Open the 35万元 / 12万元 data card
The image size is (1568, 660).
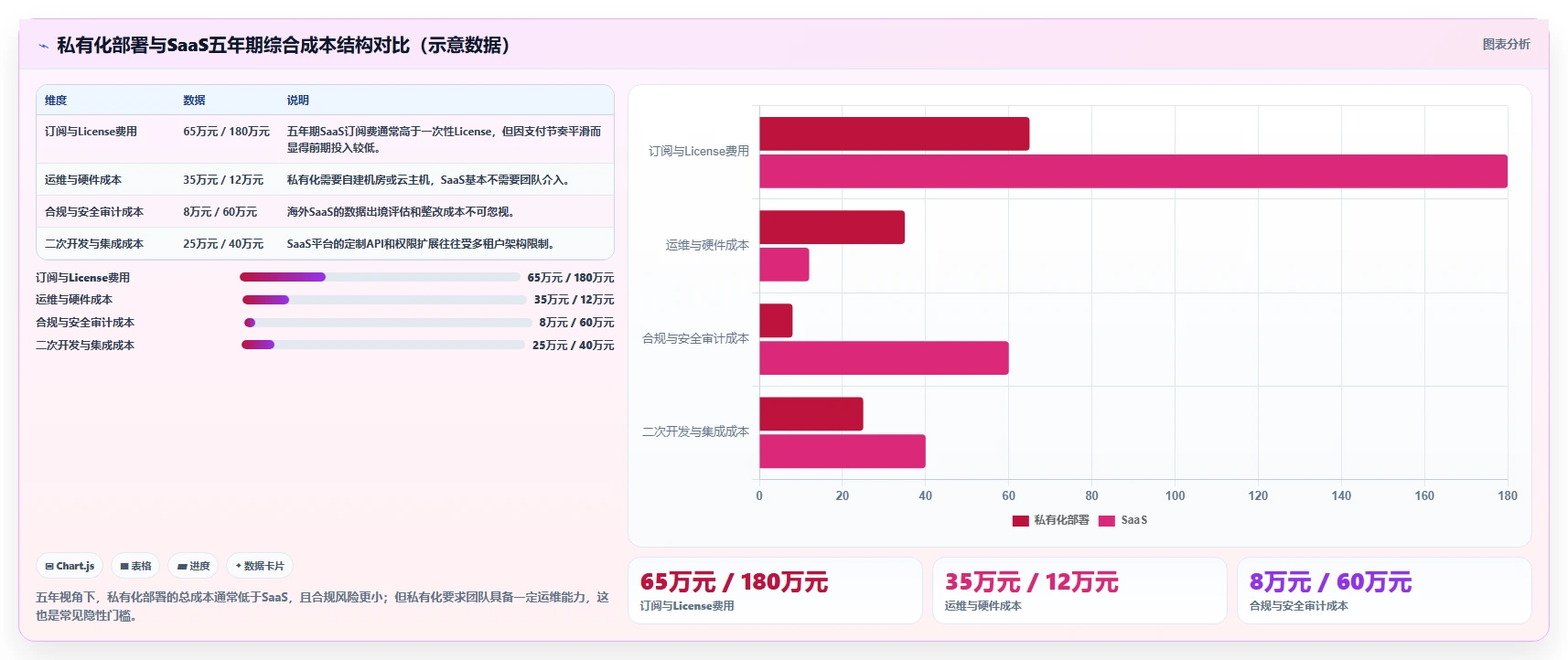1079,591
